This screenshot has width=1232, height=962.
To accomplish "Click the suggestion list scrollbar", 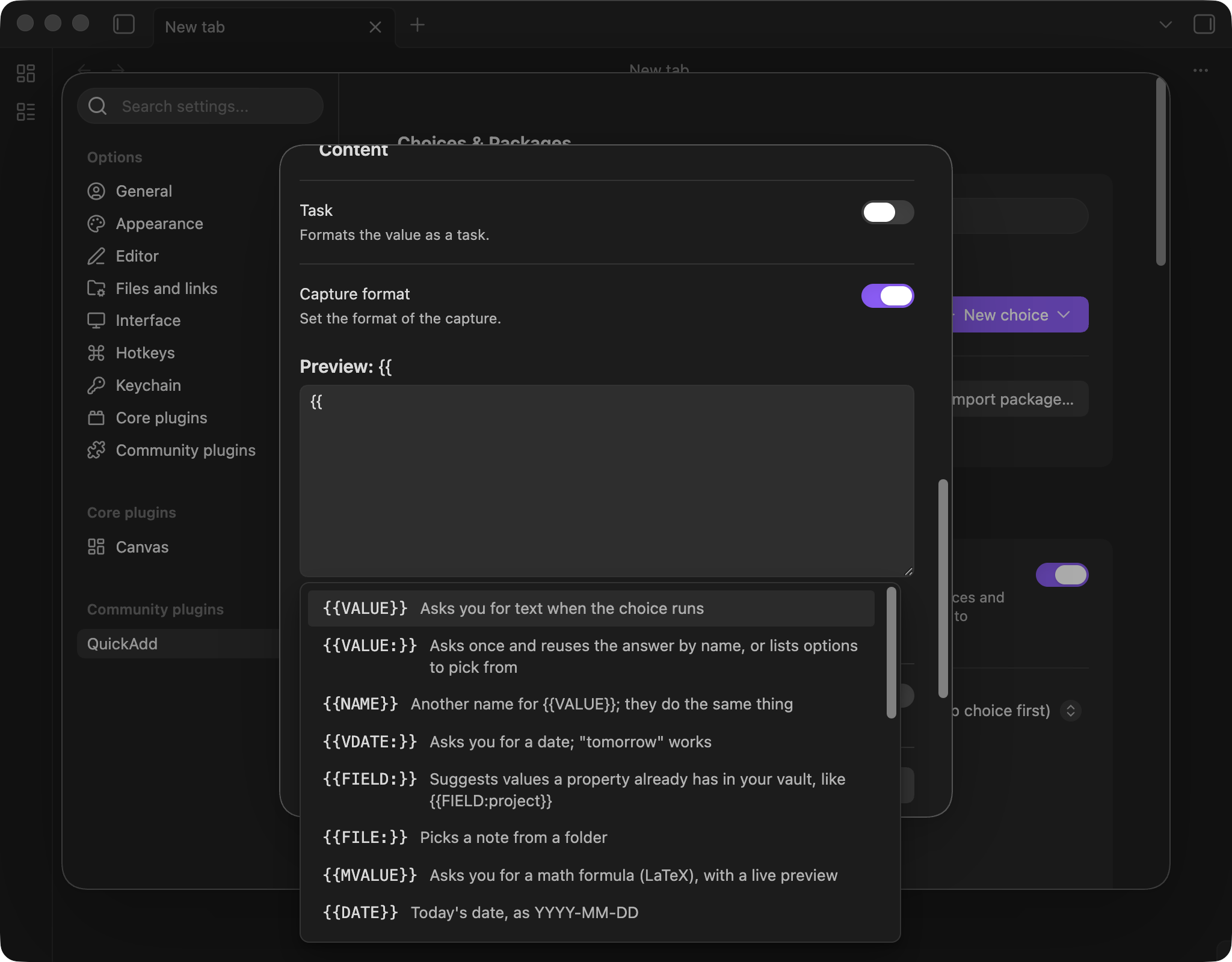I will click(891, 652).
